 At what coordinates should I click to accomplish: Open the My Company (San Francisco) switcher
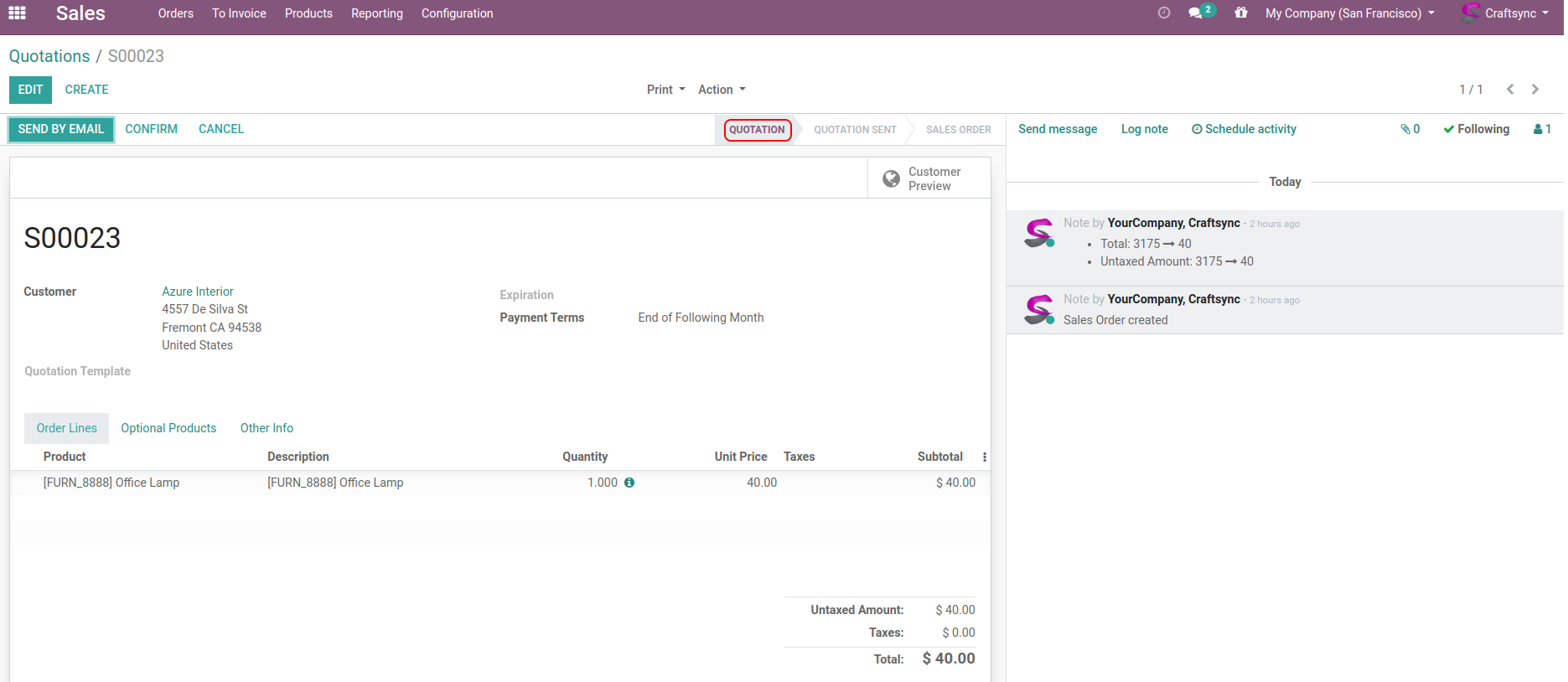click(x=1349, y=13)
